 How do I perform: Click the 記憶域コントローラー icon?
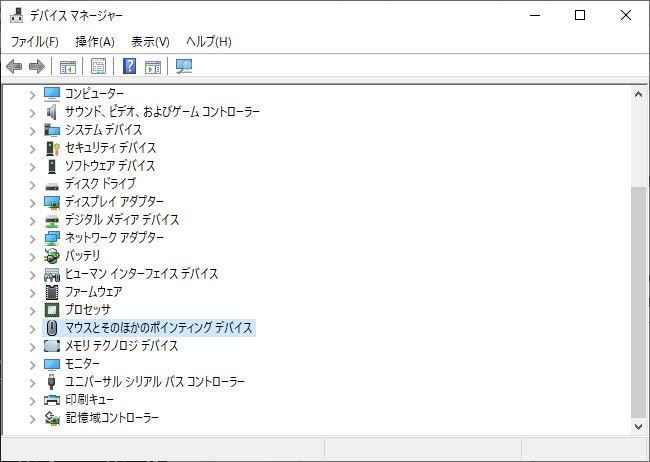click(x=52, y=418)
